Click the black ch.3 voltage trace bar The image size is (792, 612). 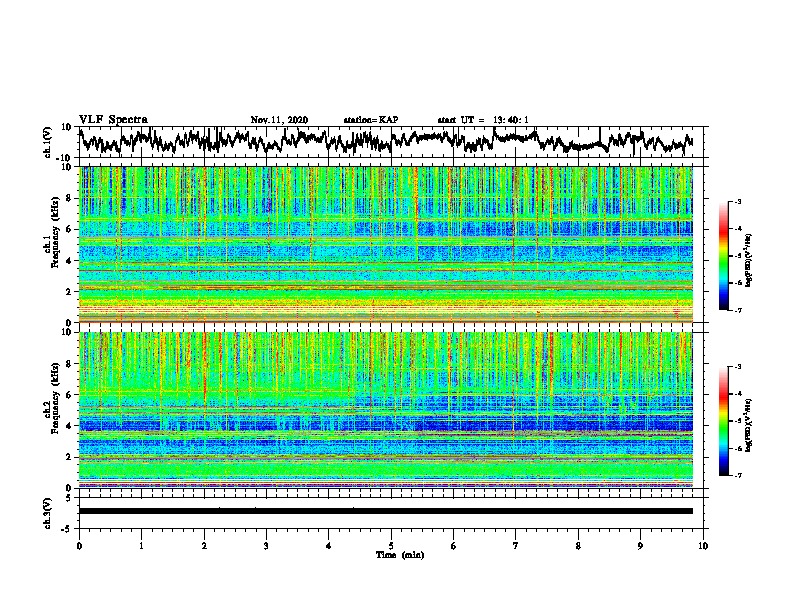(386, 511)
